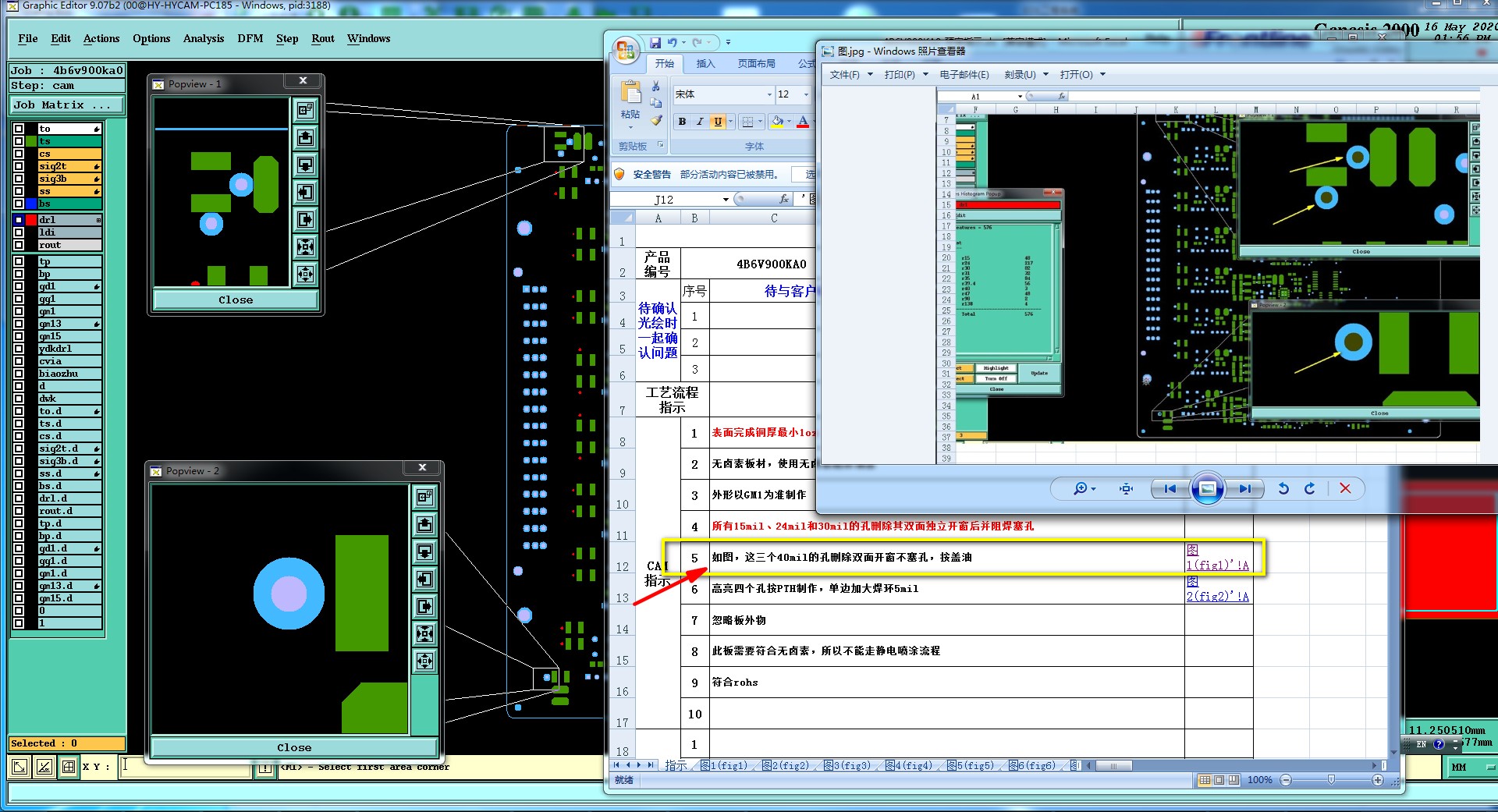
Task: Follow the 图2(fig2)'!A hyperlink
Action: click(1218, 589)
